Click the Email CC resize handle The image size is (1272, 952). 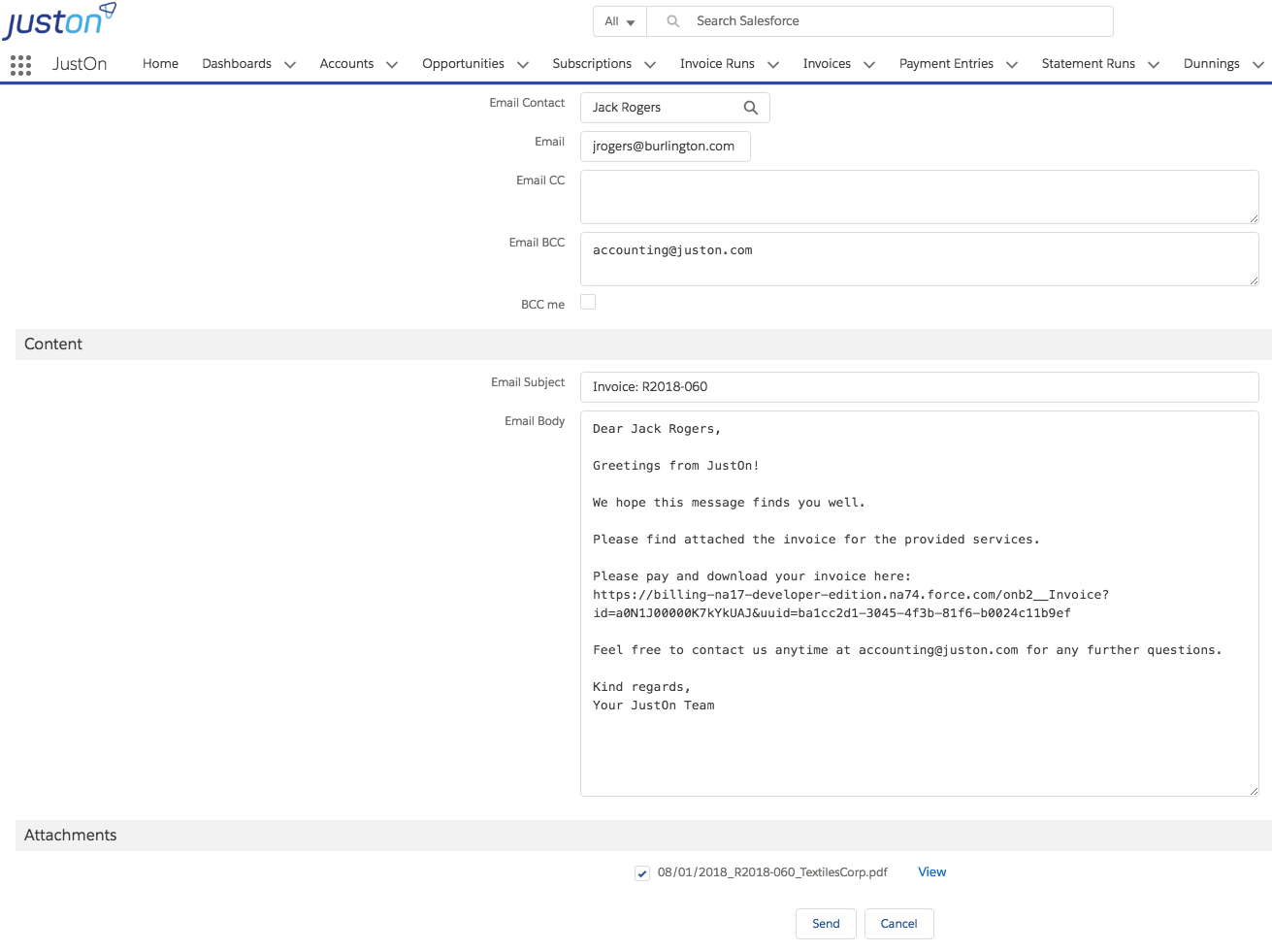(1254, 218)
